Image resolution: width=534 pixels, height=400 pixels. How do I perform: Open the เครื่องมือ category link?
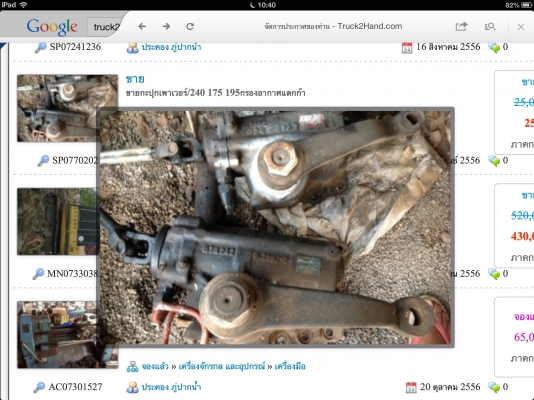click(x=290, y=366)
